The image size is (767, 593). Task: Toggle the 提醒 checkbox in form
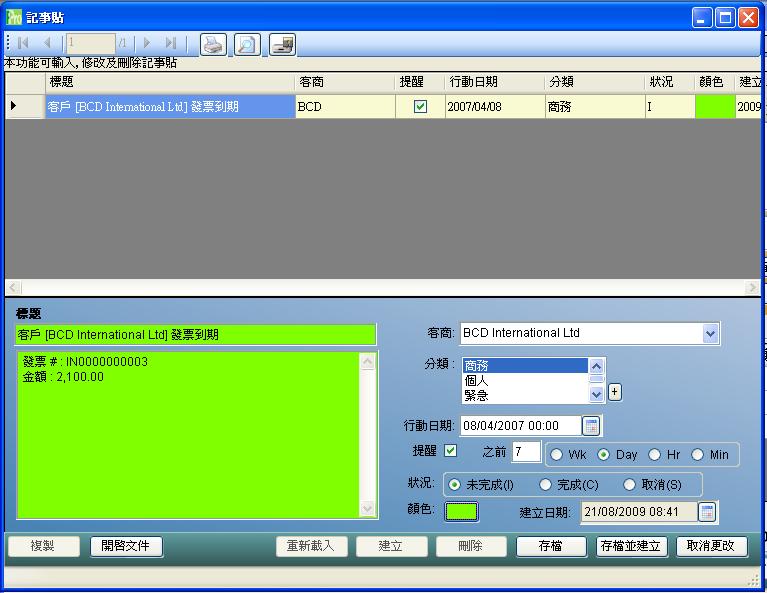point(450,451)
